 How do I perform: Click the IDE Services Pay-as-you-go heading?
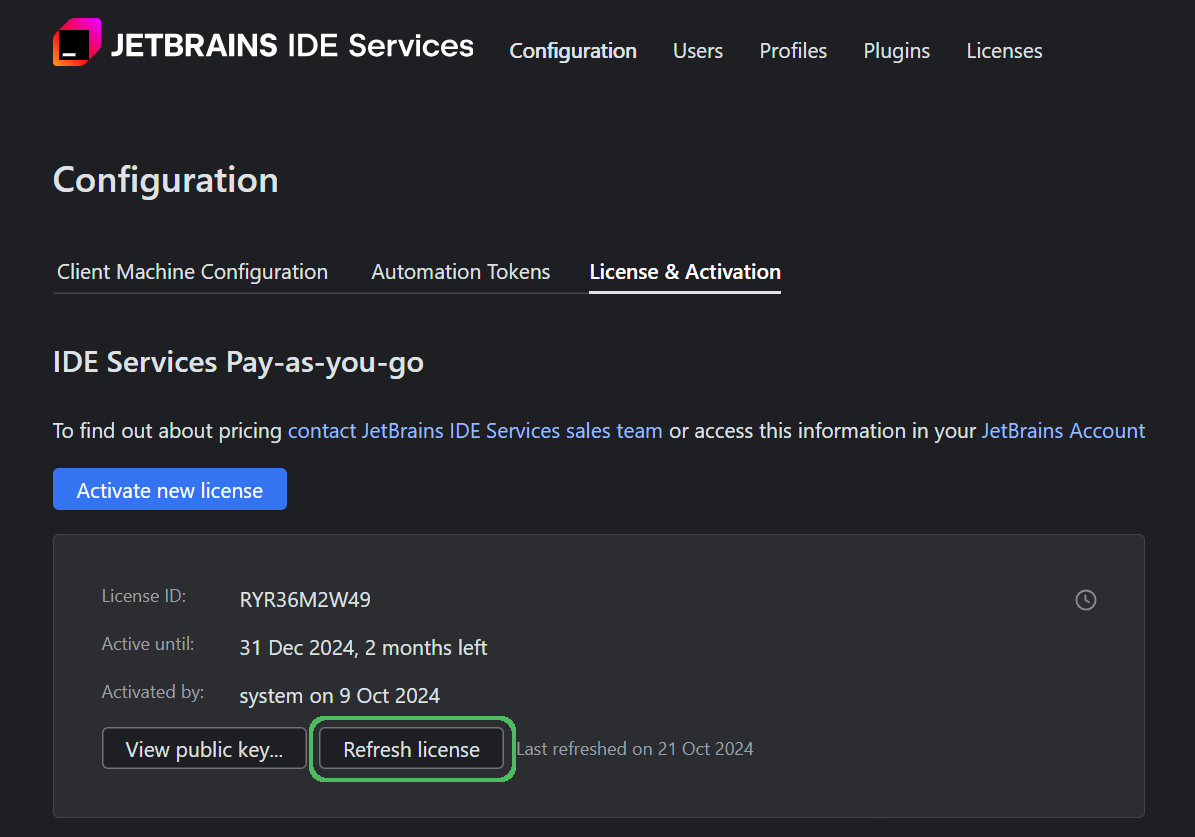pyautogui.click(x=238, y=362)
